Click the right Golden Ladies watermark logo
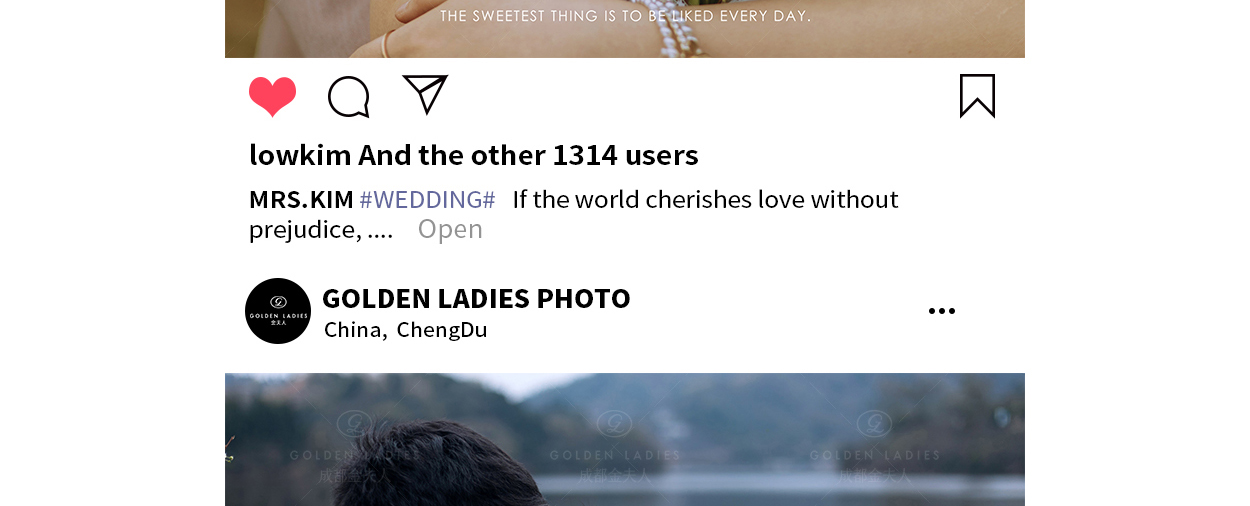Viewport: 1250px width, 506px height. click(x=875, y=448)
